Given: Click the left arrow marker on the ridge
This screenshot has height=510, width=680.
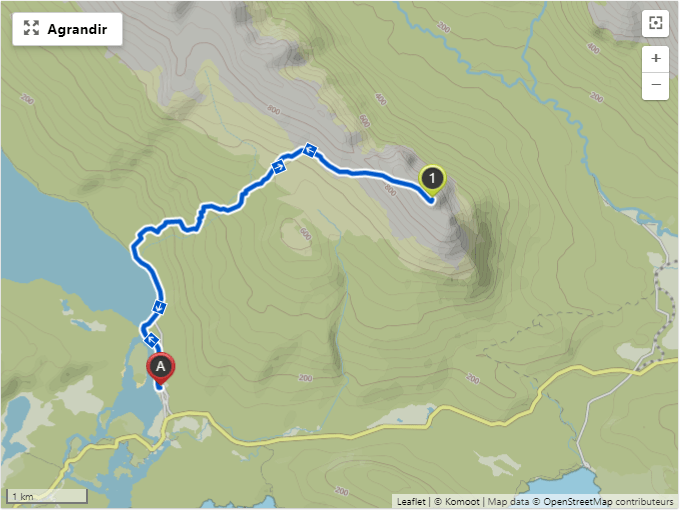Looking at the screenshot, I should click(x=310, y=150).
